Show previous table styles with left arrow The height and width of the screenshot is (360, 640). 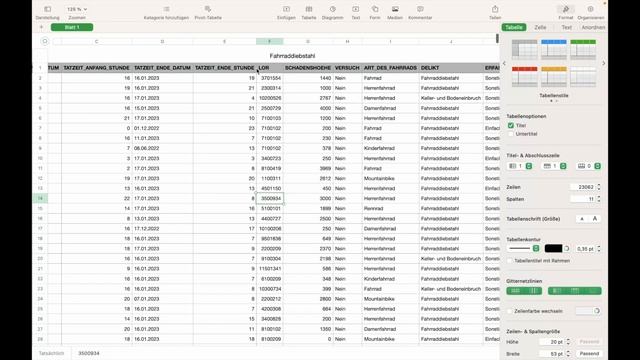point(504,63)
